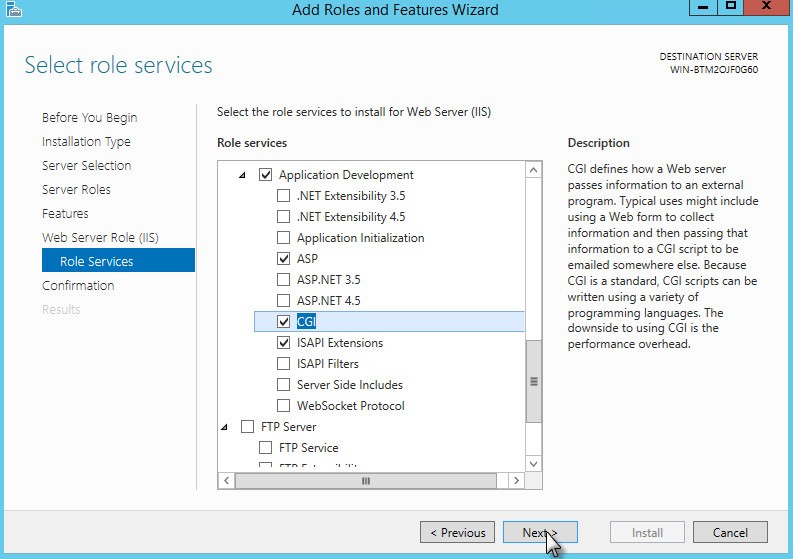Go to the Server Roles step
The image size is (793, 559).
point(76,190)
